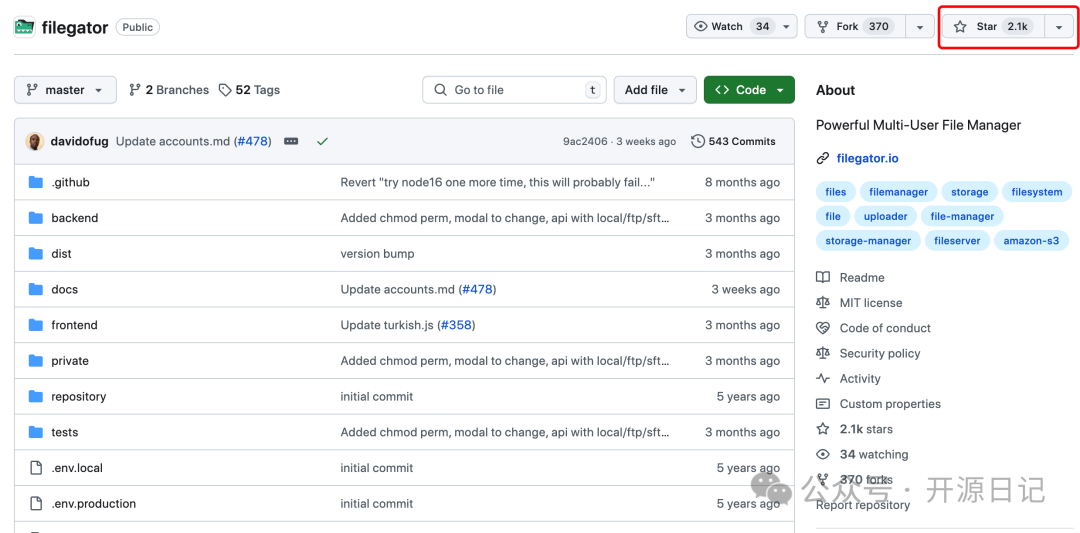Open the davidofug author link

click(79, 141)
